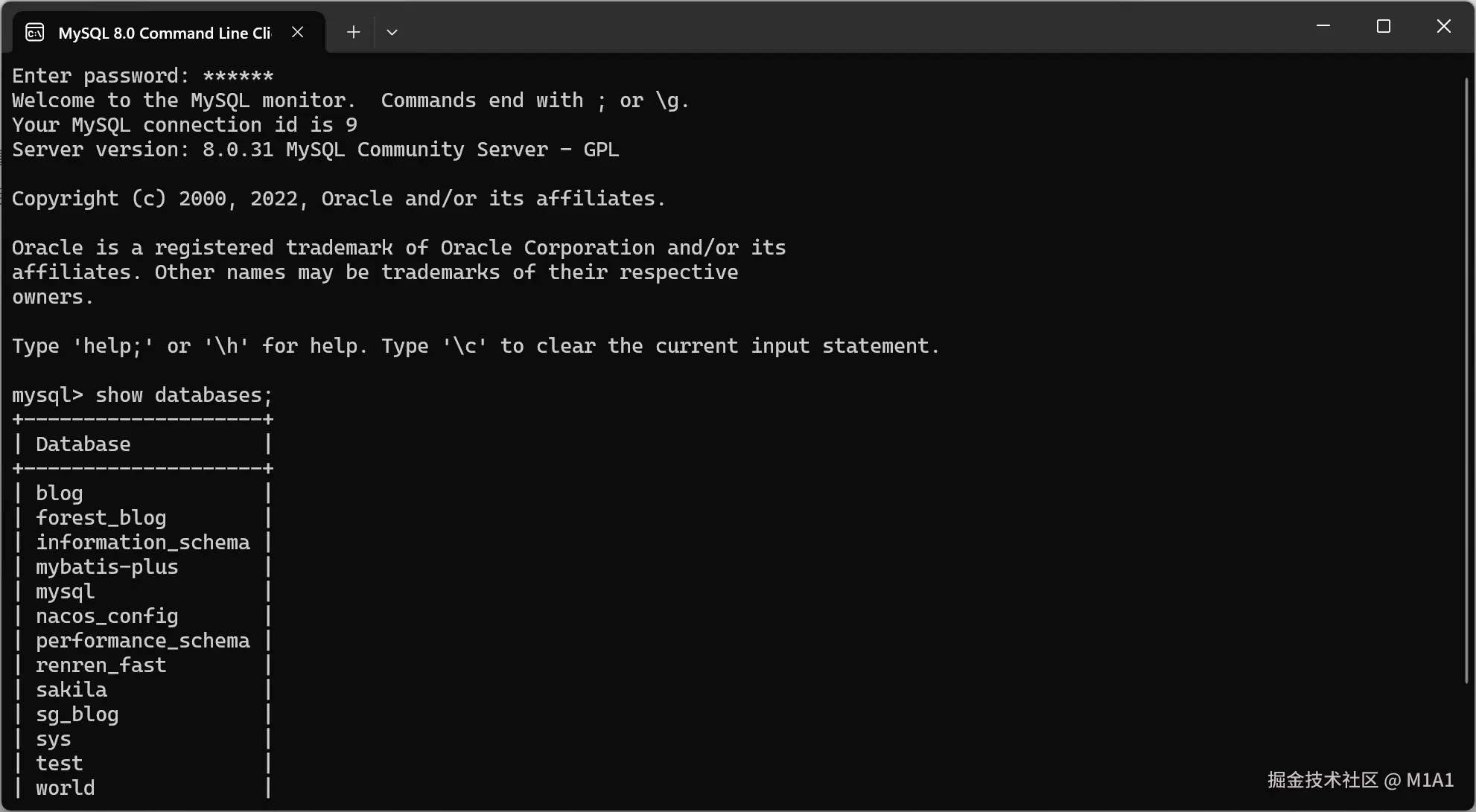Image resolution: width=1476 pixels, height=812 pixels.
Task: Click the sg_blog database entry
Action: (77, 715)
